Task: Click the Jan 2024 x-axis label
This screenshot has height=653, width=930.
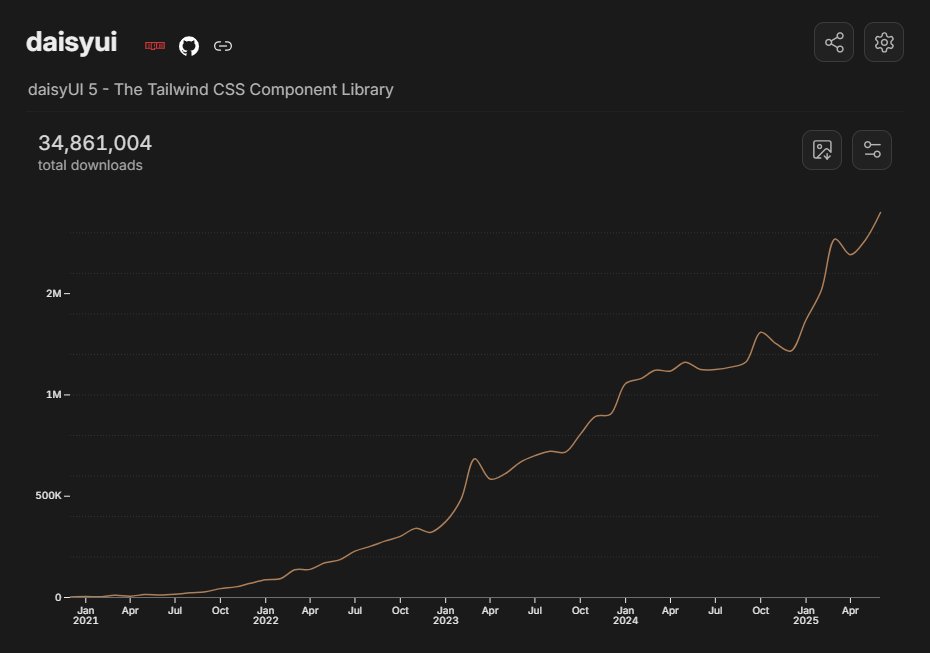Action: click(625, 615)
